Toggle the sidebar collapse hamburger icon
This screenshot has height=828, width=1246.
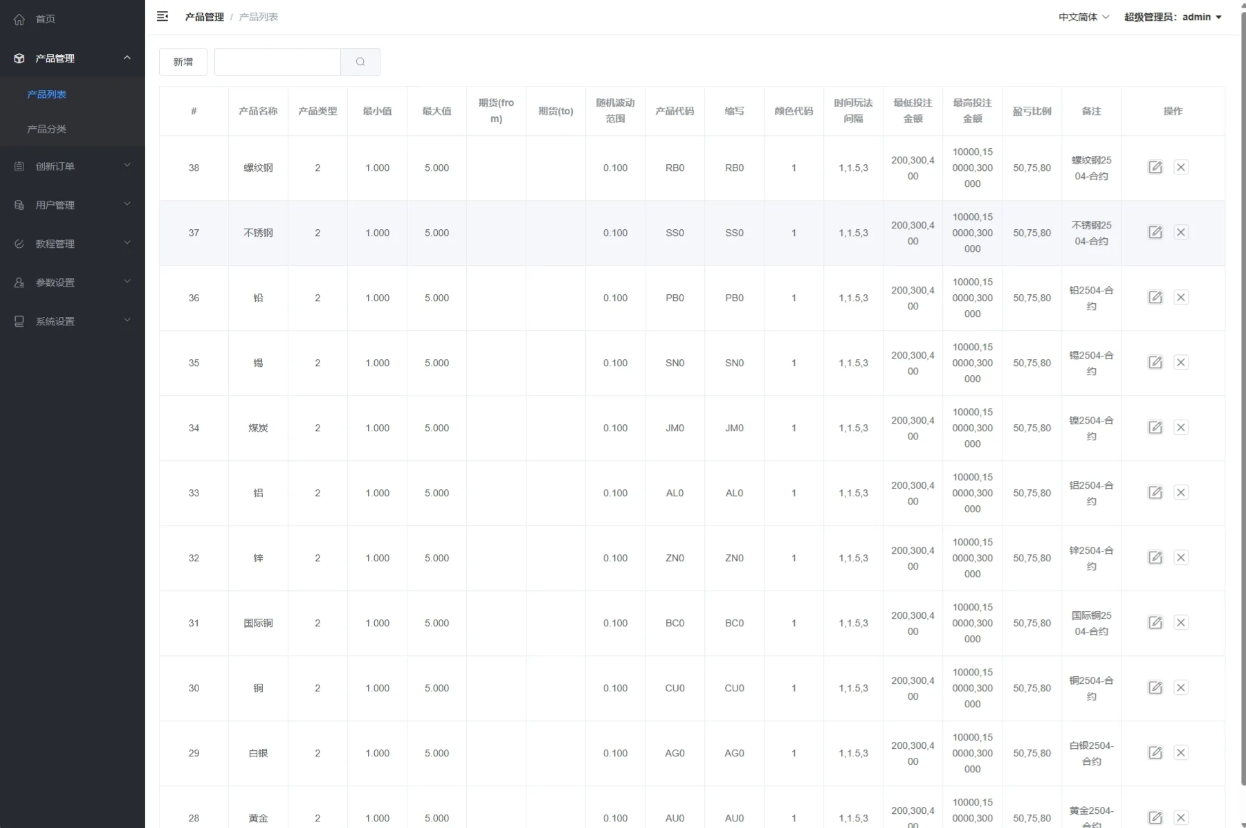point(163,17)
